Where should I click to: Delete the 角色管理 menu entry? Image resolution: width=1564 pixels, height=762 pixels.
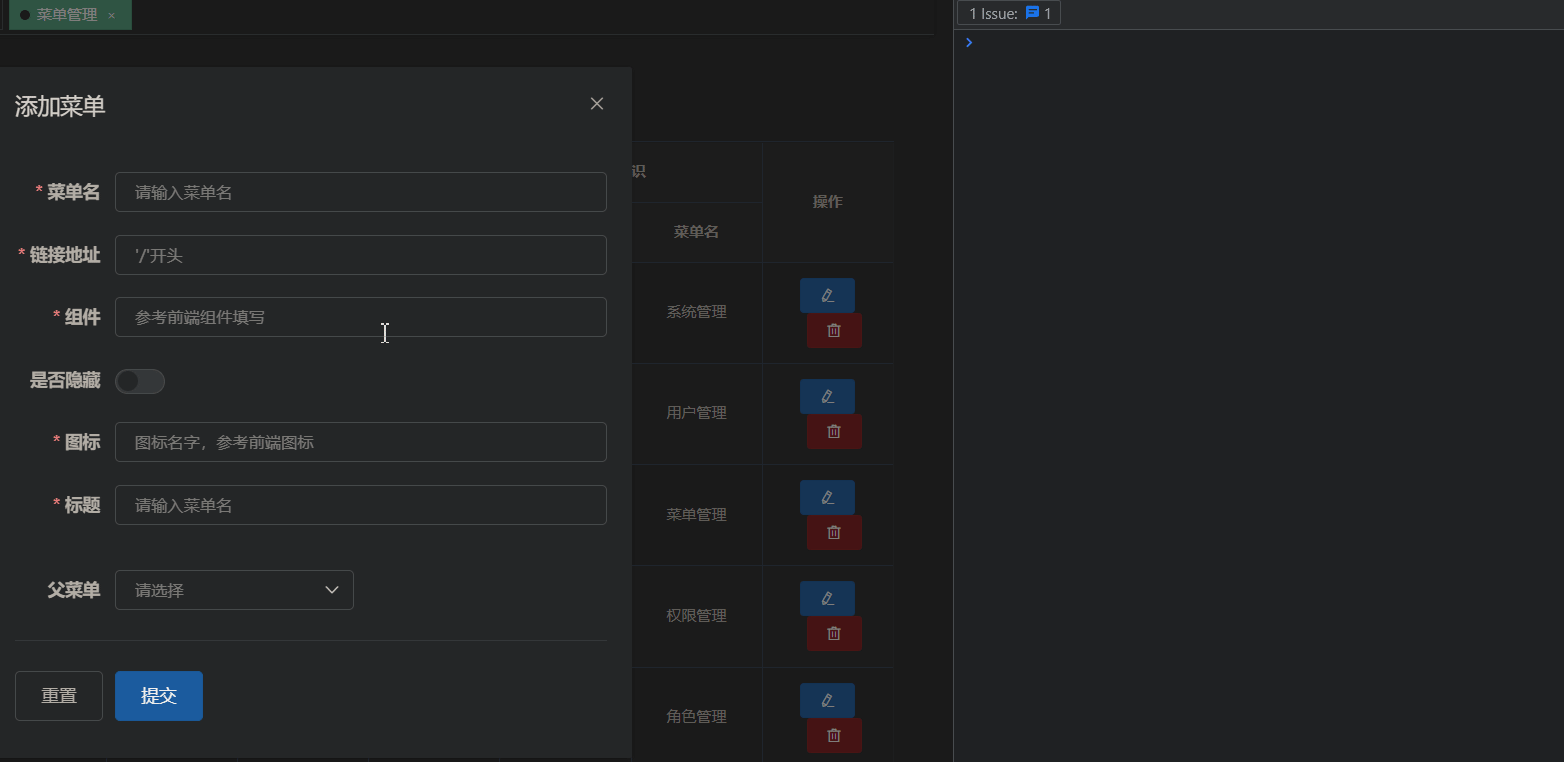[x=834, y=735]
